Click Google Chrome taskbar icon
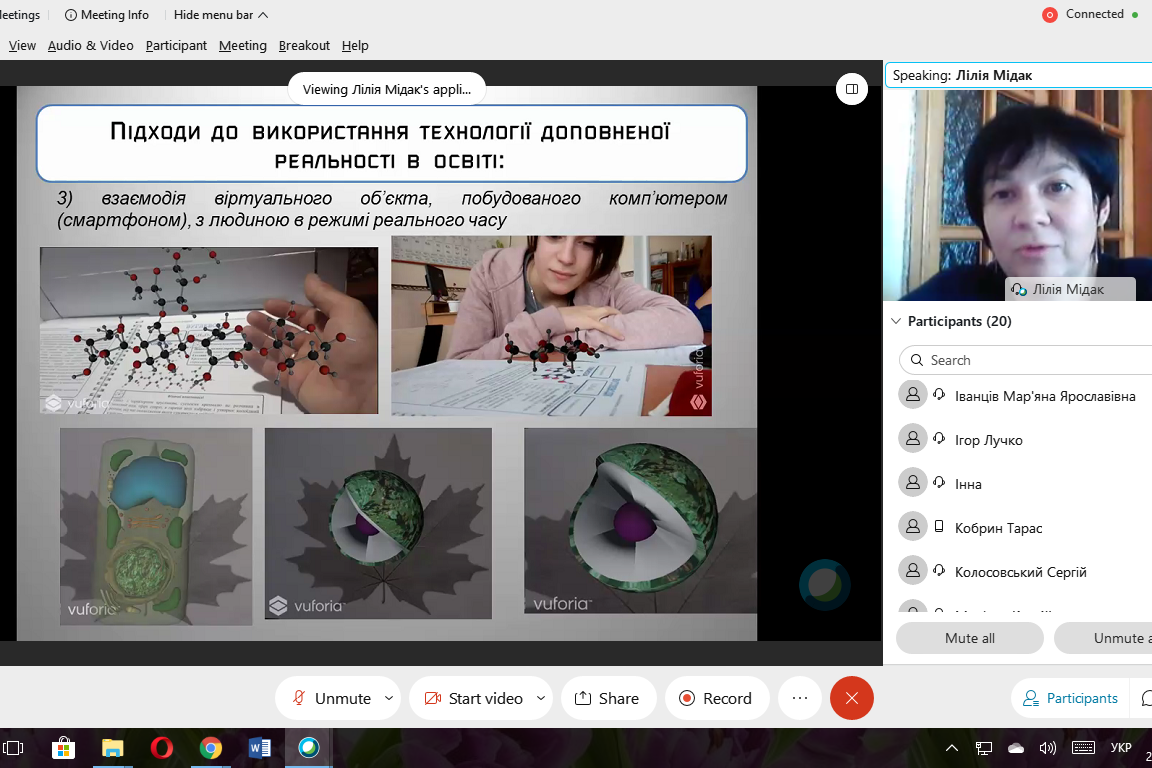 (x=210, y=748)
